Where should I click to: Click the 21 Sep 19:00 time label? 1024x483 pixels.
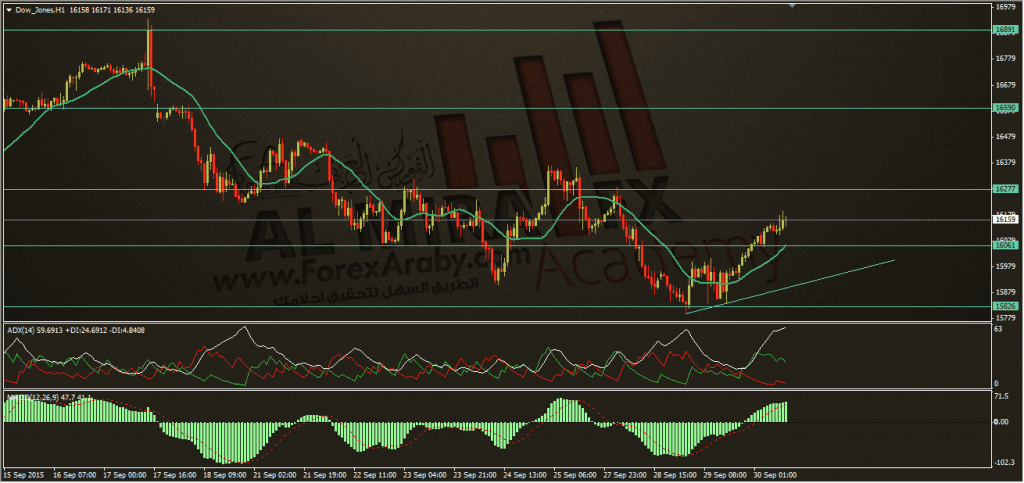tap(325, 475)
